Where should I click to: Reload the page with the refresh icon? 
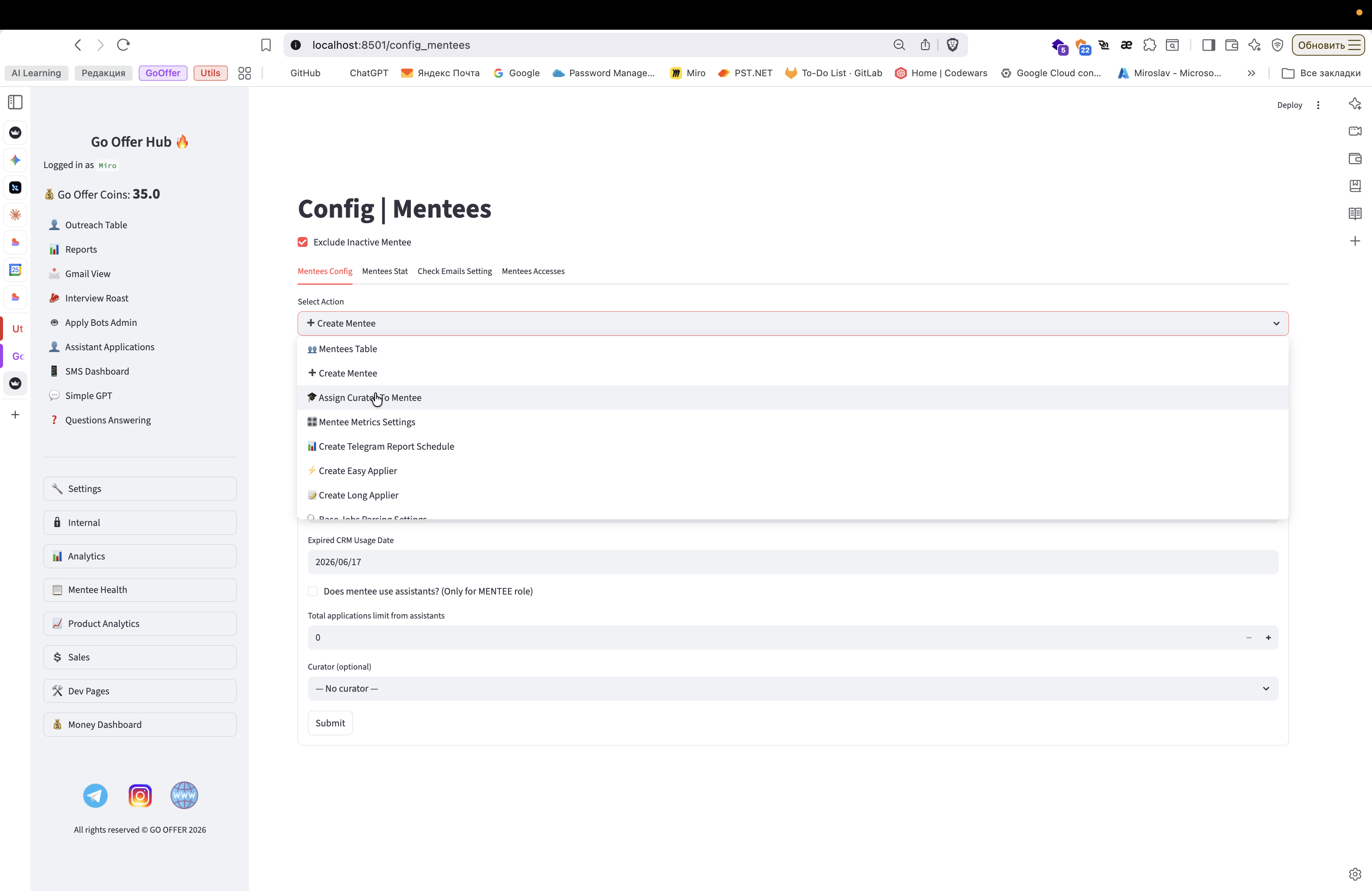tap(123, 45)
